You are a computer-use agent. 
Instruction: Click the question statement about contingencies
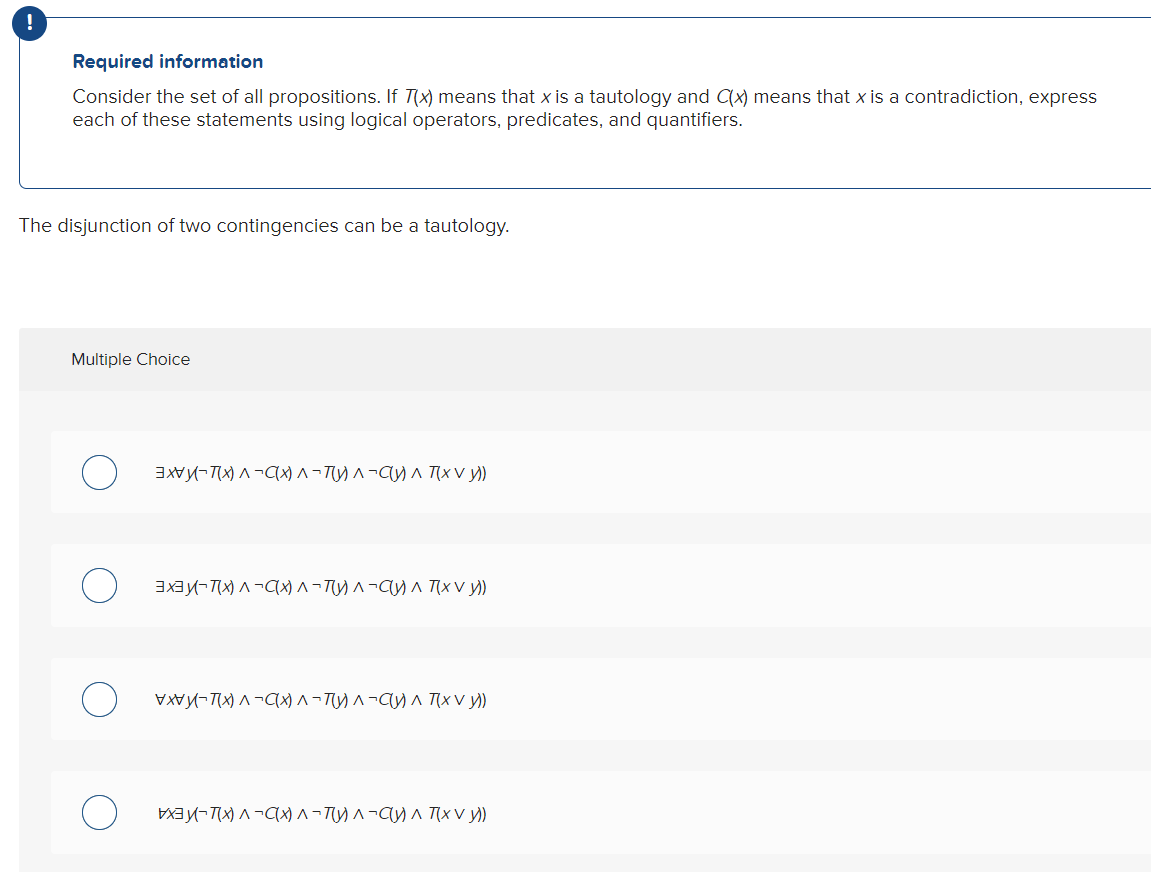click(264, 225)
